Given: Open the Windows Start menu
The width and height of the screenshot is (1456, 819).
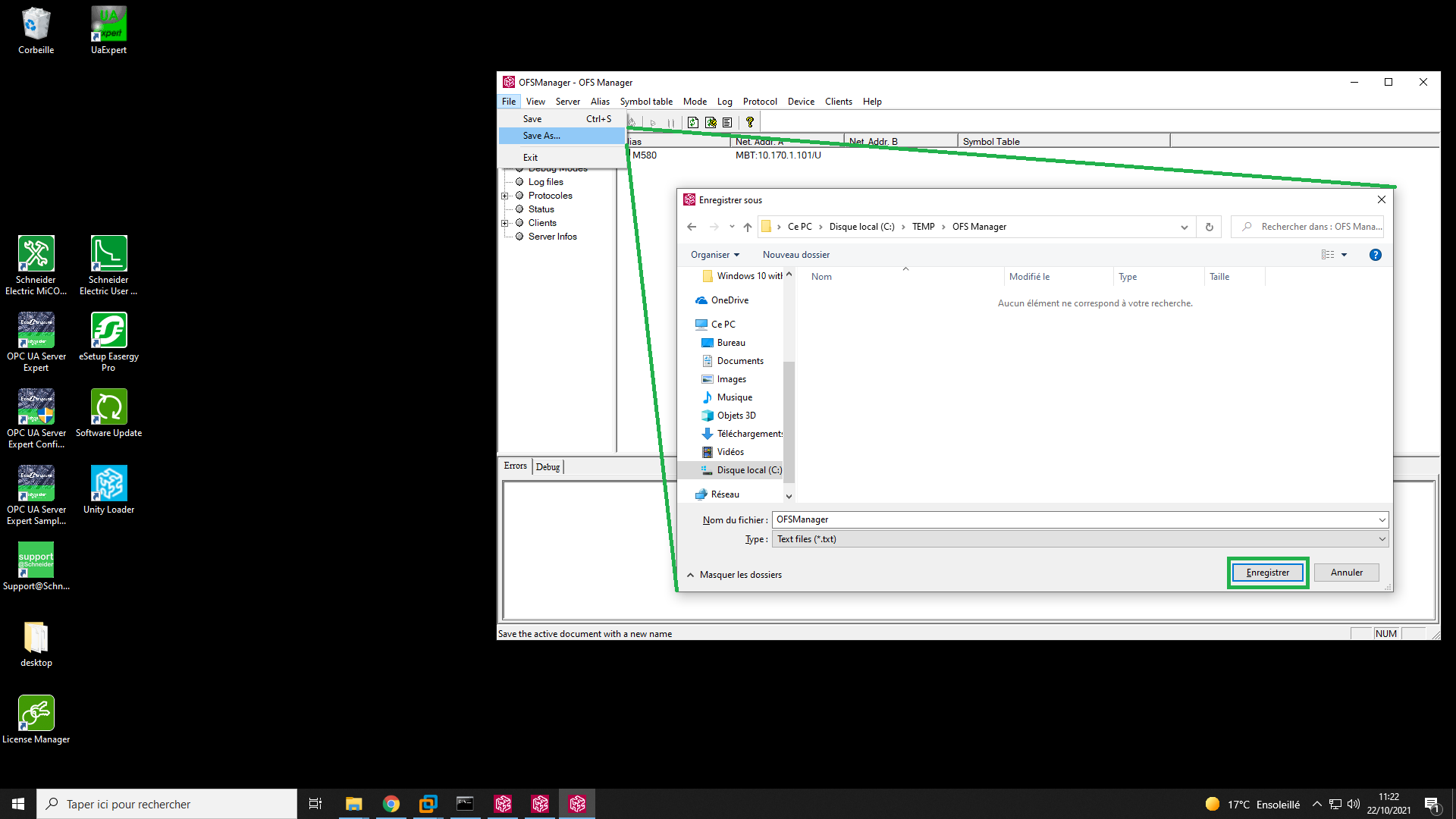Looking at the screenshot, I should point(18,804).
